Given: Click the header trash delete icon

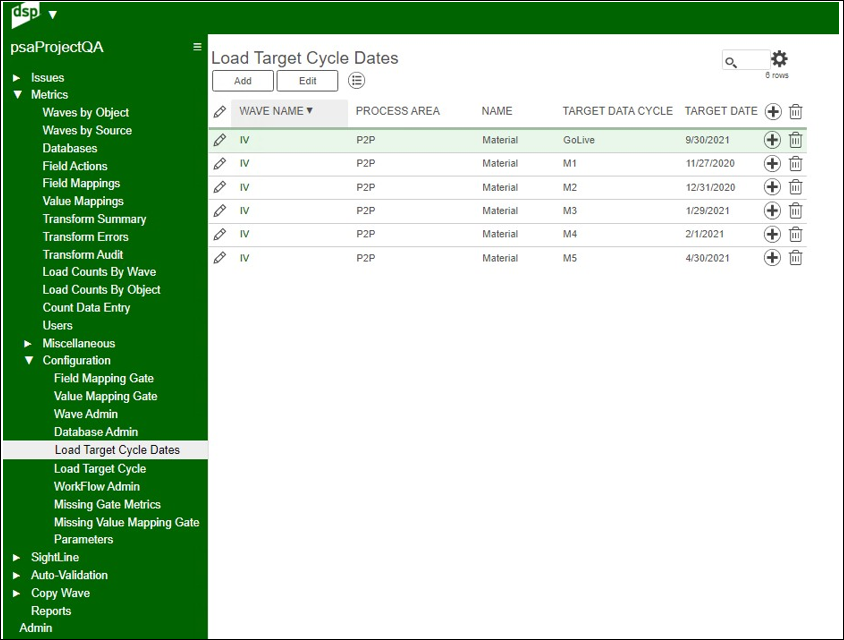Looking at the screenshot, I should point(796,111).
